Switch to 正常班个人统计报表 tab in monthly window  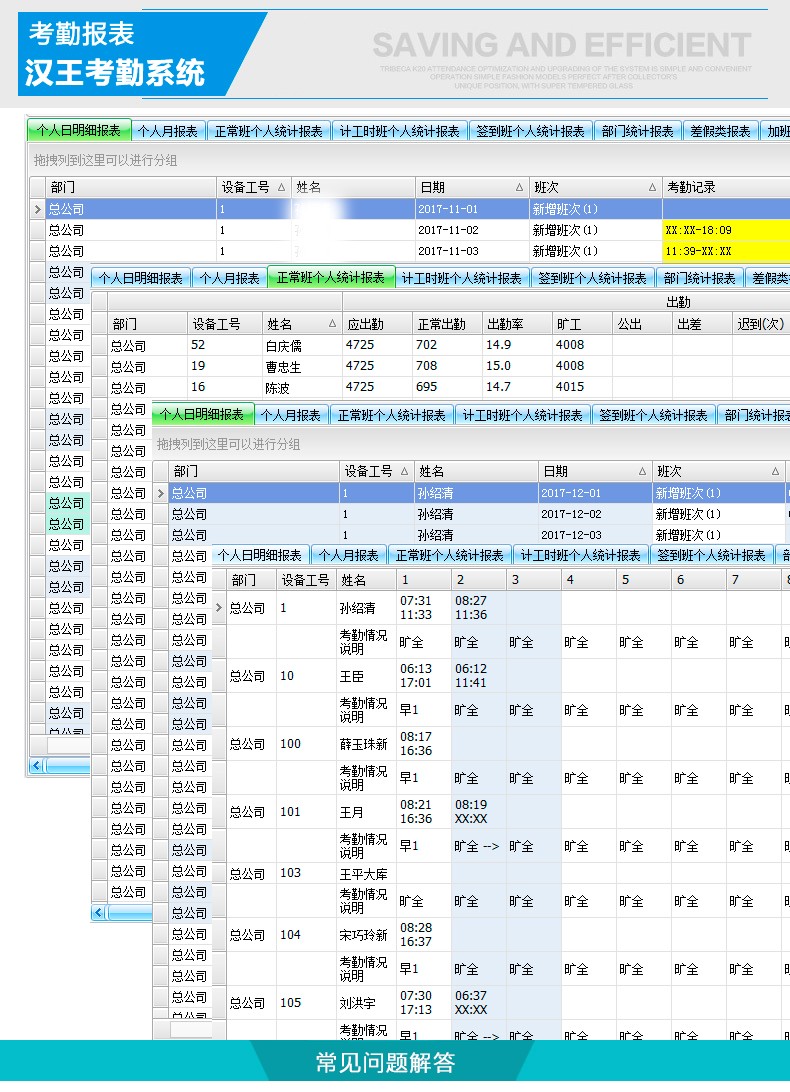pyautogui.click(x=449, y=555)
